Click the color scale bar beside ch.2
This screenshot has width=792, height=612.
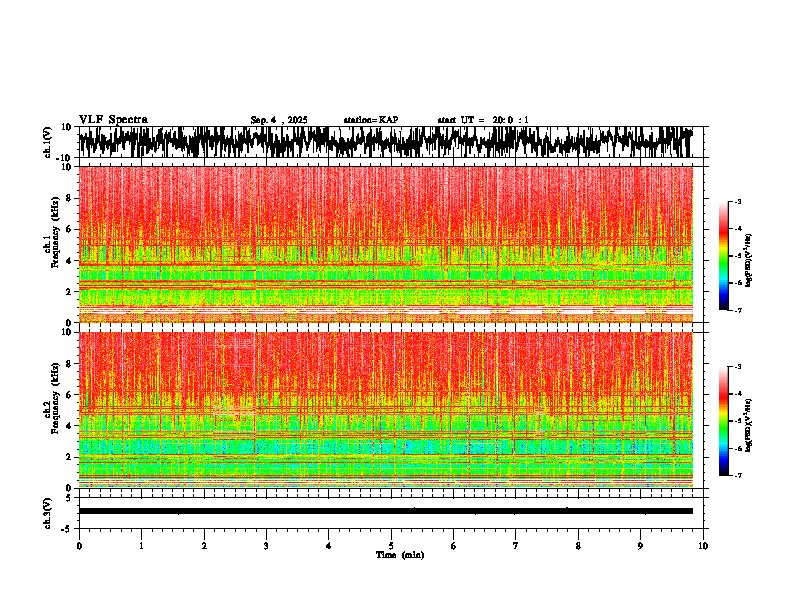[724, 421]
